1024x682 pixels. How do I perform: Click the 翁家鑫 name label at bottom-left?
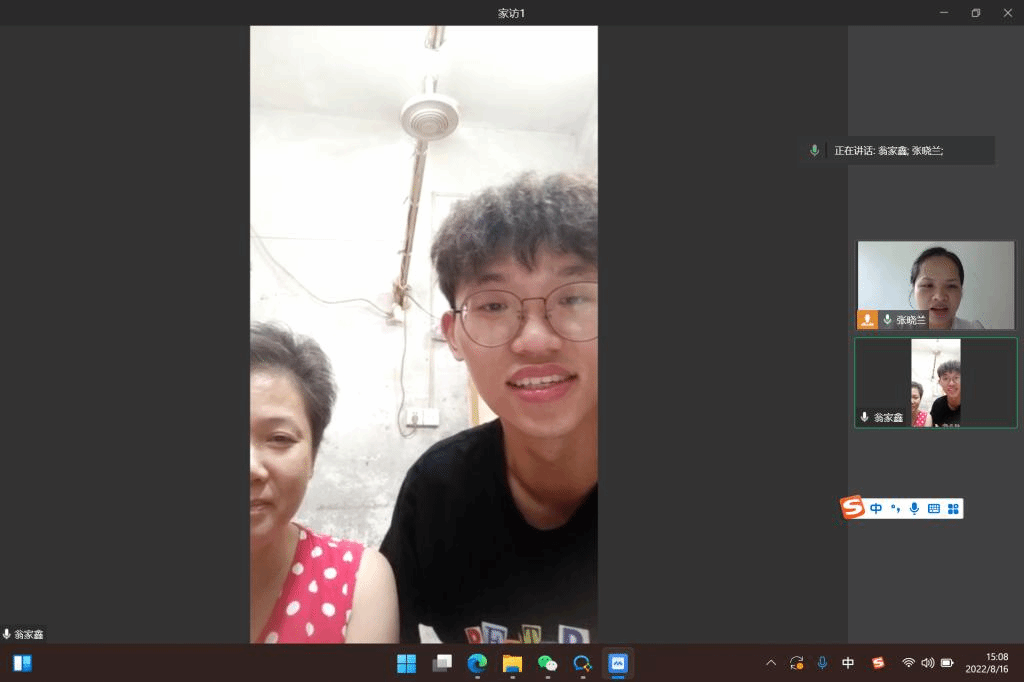coord(28,634)
